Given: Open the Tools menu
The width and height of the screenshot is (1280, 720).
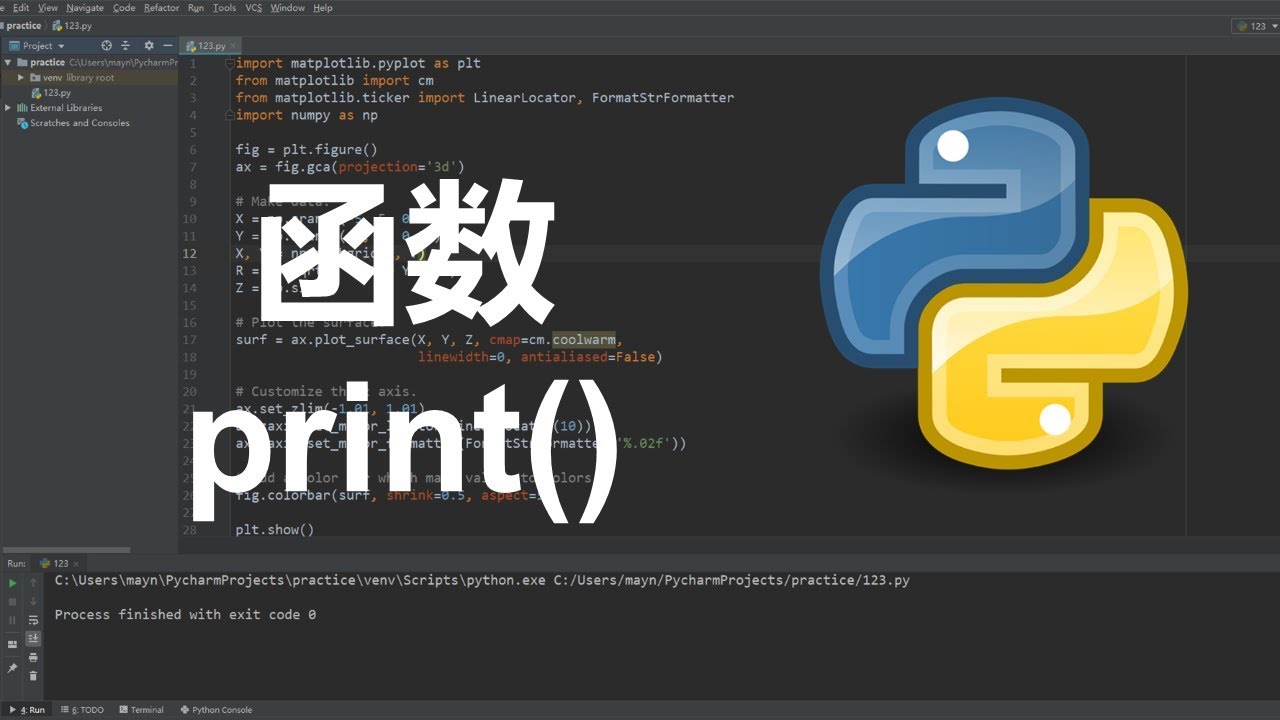Looking at the screenshot, I should pos(225,7).
